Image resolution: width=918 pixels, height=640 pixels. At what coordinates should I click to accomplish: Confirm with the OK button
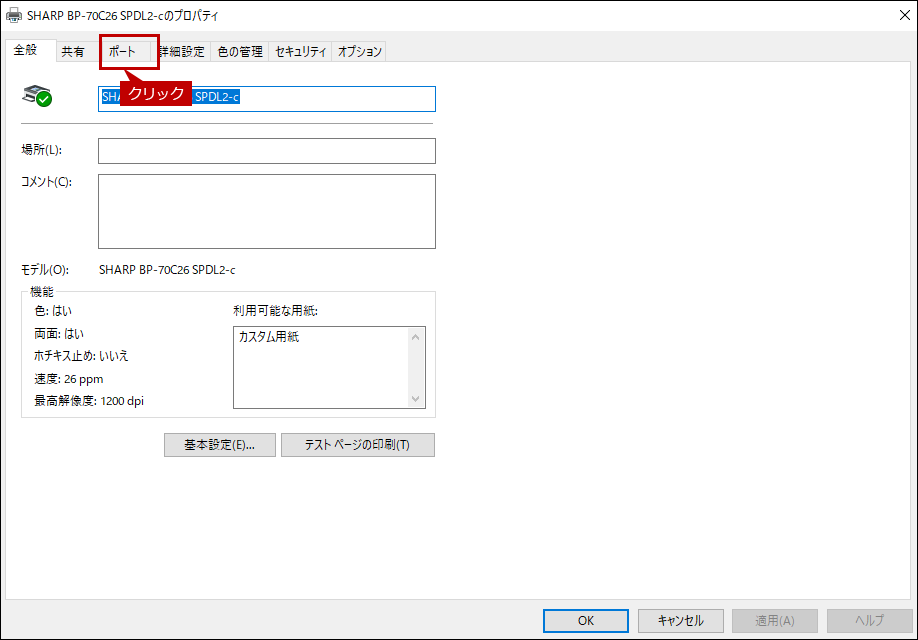pyautogui.click(x=586, y=620)
